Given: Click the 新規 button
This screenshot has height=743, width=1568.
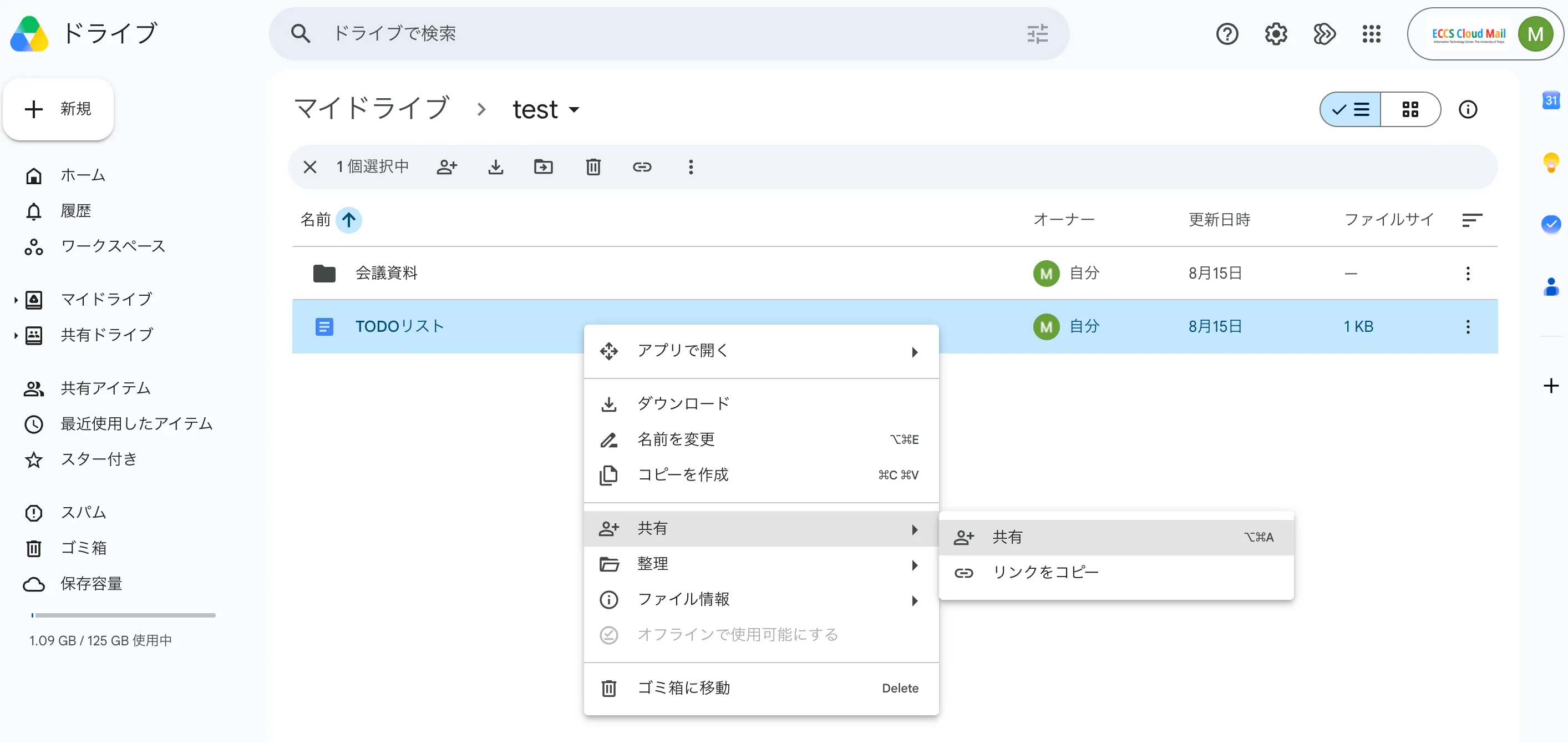Looking at the screenshot, I should pyautogui.click(x=58, y=109).
